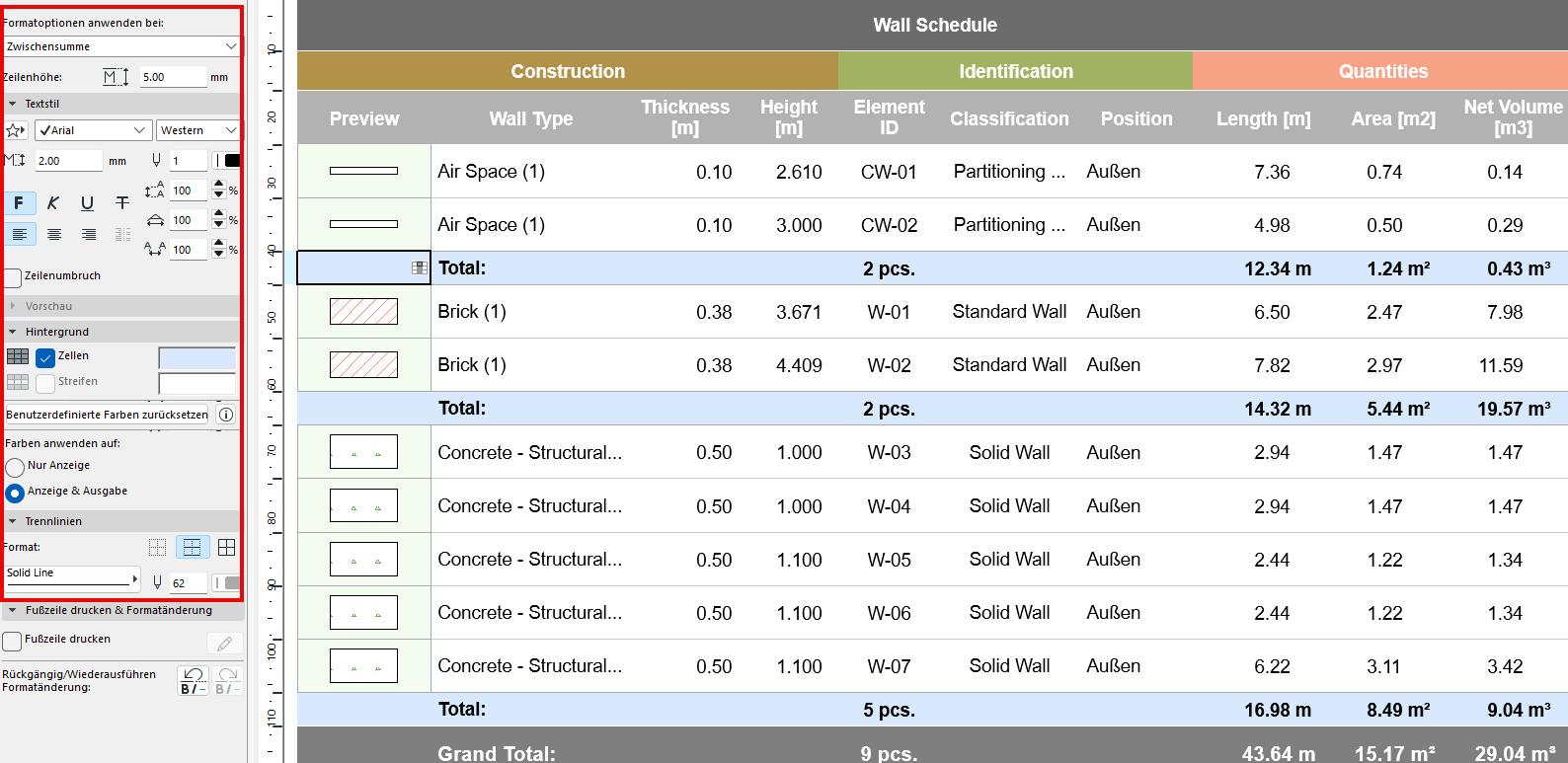Click Benutzerdefinierte Farben zurücksetzen button
The image size is (1568, 763).
point(107,415)
